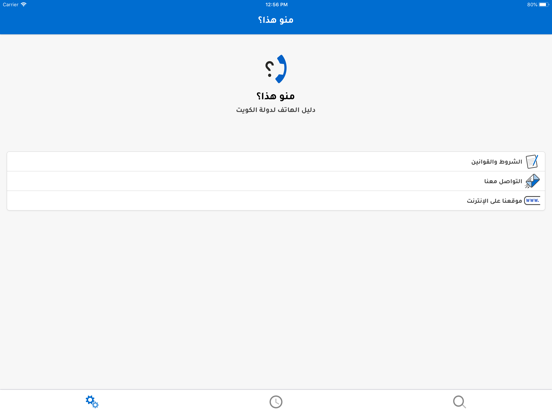Viewport: 552px width, 414px height.
Task: Tap the www icon beside موقعنا على الإنترنت
Action: pyautogui.click(x=532, y=201)
